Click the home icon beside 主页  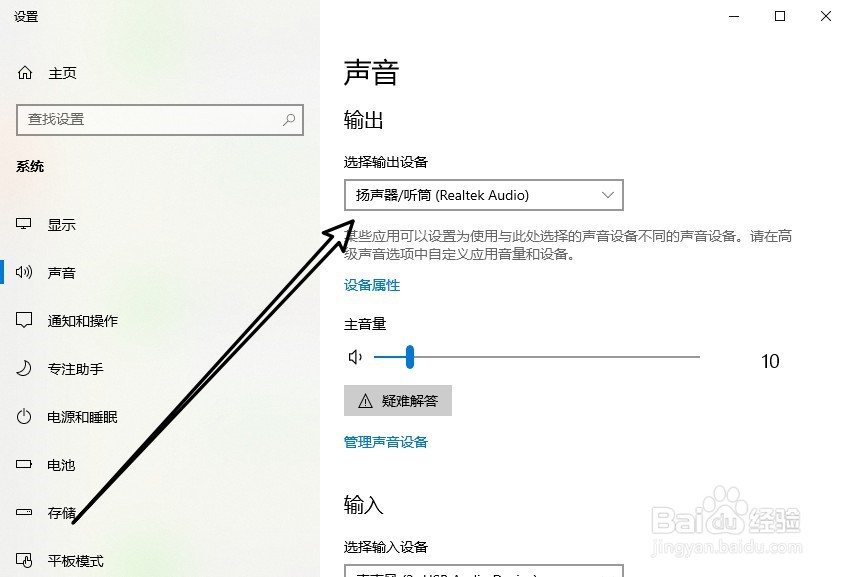point(25,73)
